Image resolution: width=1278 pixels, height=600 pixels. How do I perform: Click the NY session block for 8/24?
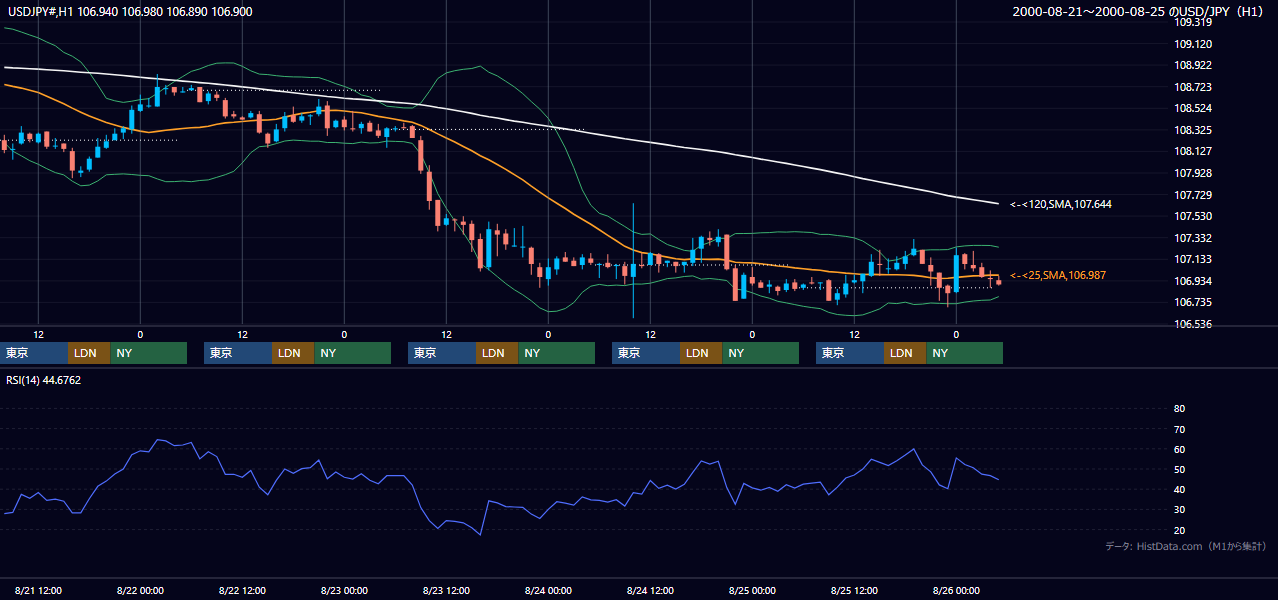(x=760, y=353)
